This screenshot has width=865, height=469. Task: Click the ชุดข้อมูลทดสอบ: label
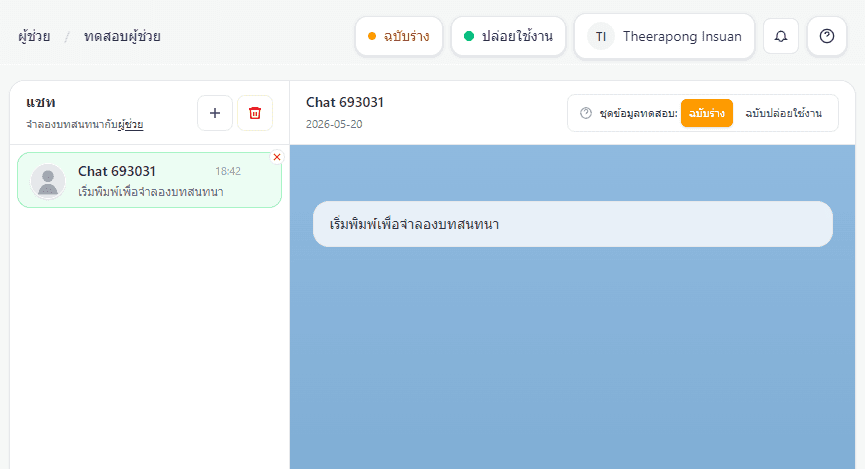(x=639, y=113)
